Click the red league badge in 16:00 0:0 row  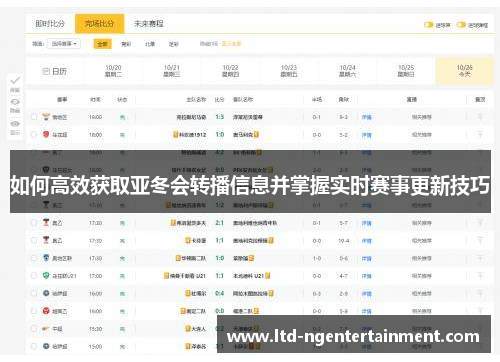(46, 311)
